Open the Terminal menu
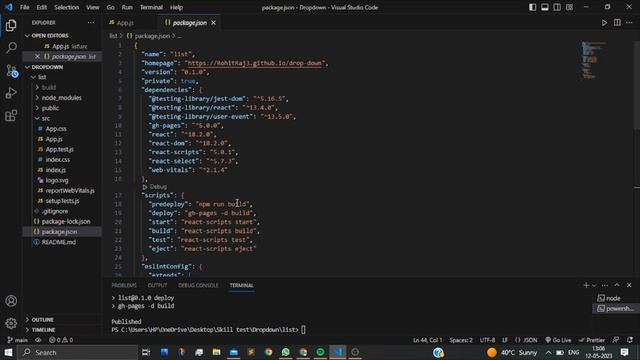The height and width of the screenshot is (360, 640). click(151, 7)
